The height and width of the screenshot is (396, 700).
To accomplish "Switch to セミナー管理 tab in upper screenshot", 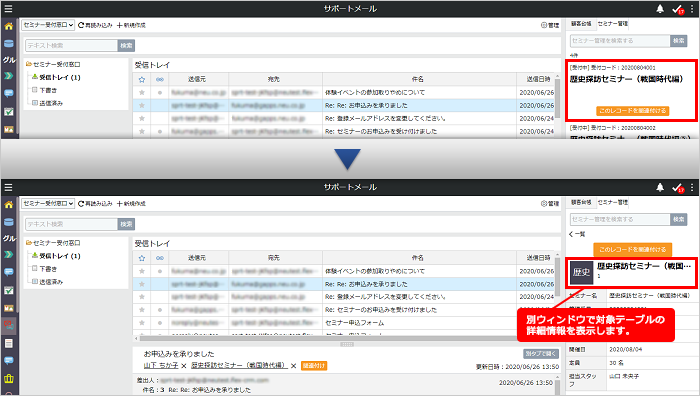I will pyautogui.click(x=612, y=24).
